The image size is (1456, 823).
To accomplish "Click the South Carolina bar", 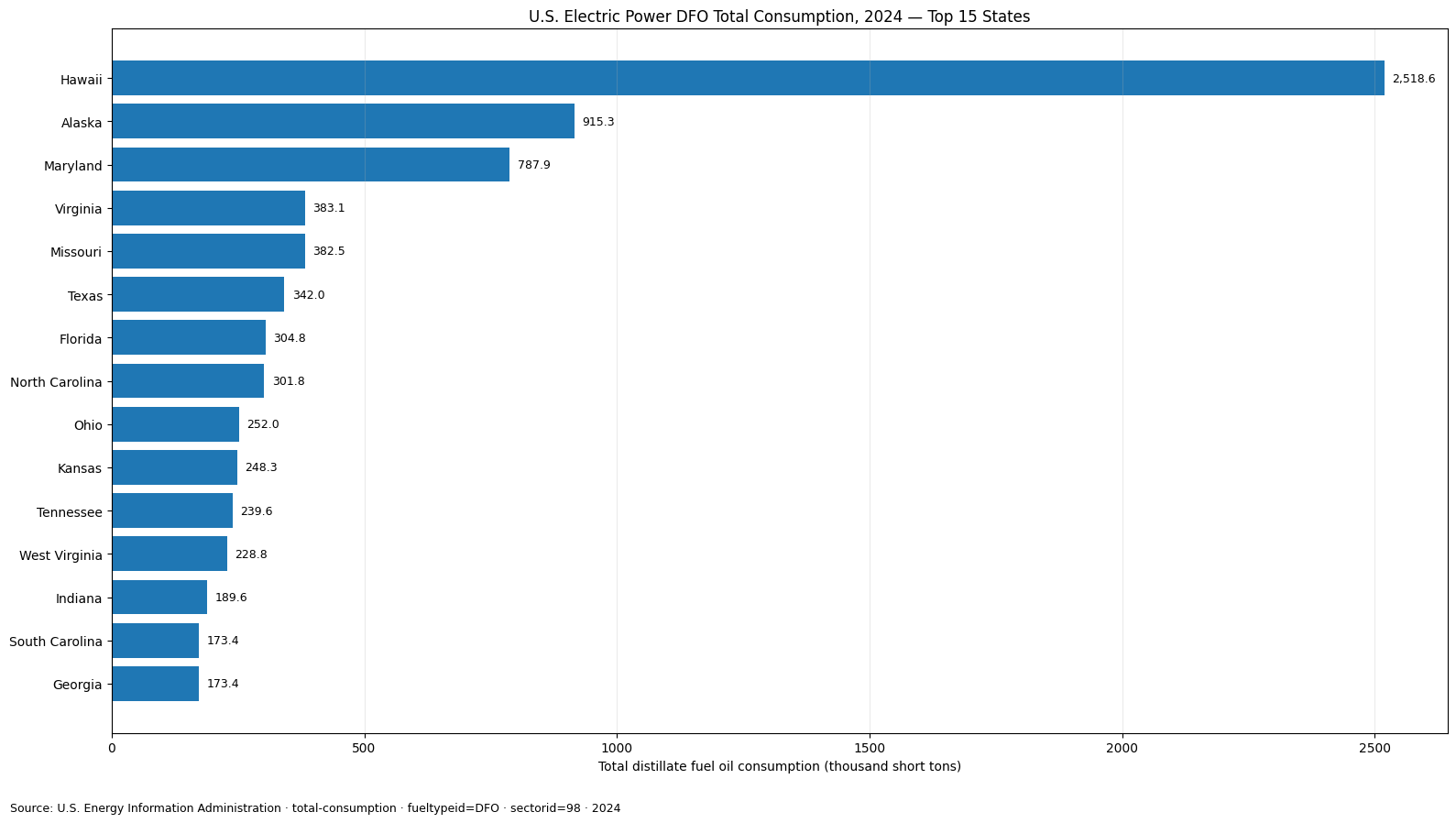I will point(156,641).
